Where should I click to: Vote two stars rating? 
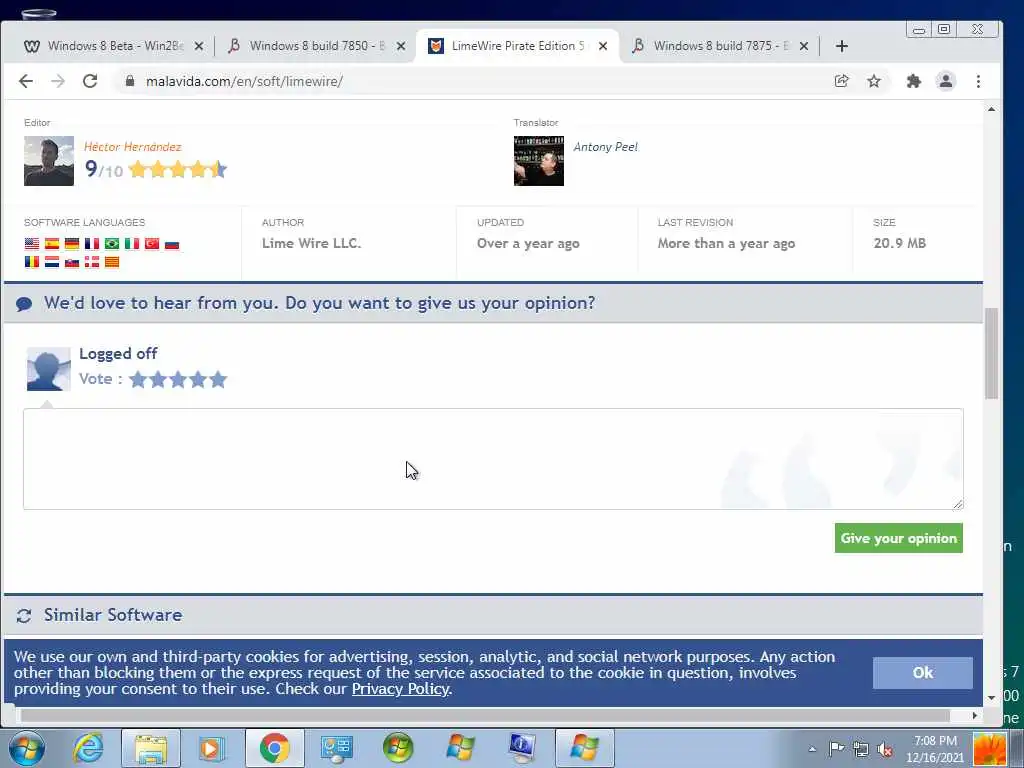click(158, 379)
